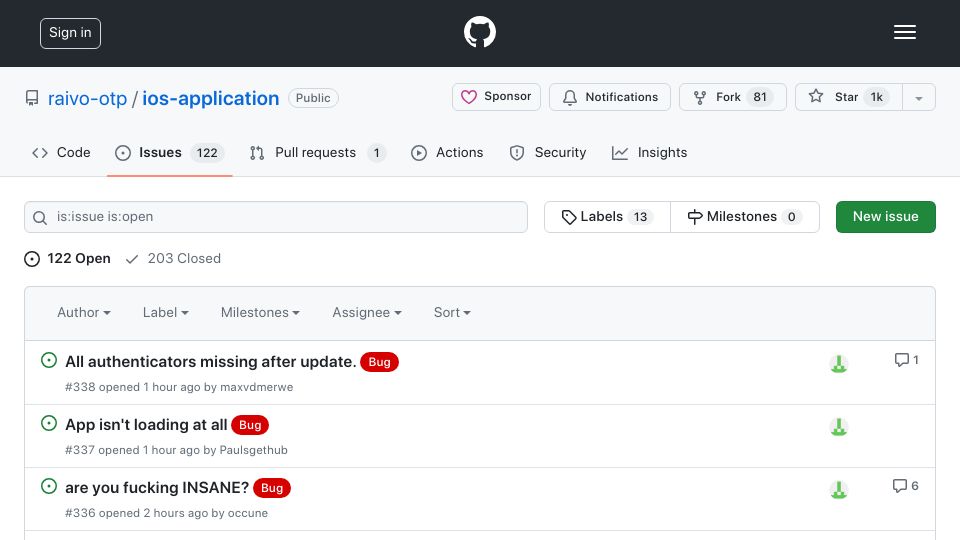The height and width of the screenshot is (540, 960).
Task: Click the open-issue status icon for #338
Action: tap(49, 360)
